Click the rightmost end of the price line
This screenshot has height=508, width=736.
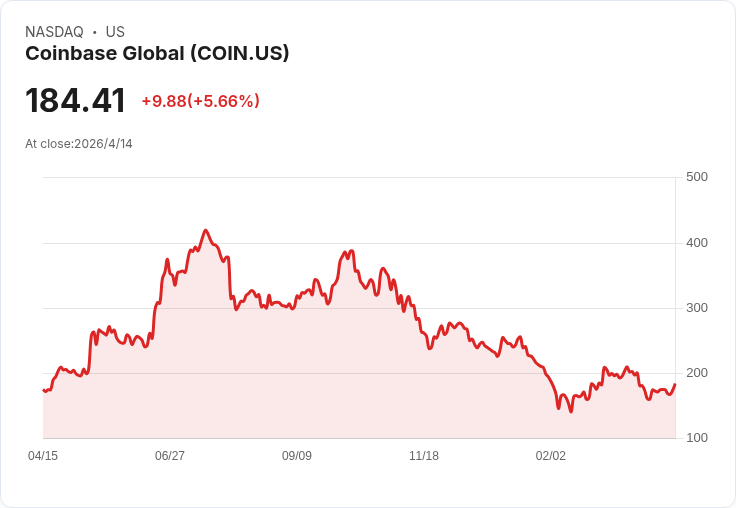675,384
